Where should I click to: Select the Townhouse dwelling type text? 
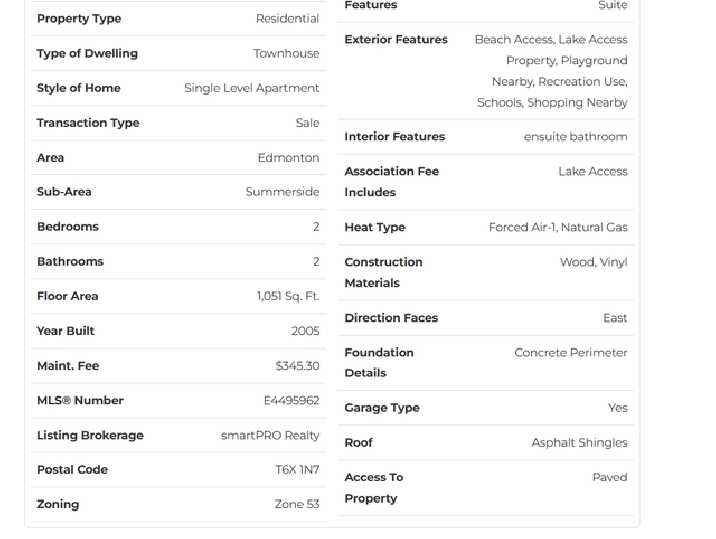[286, 53]
